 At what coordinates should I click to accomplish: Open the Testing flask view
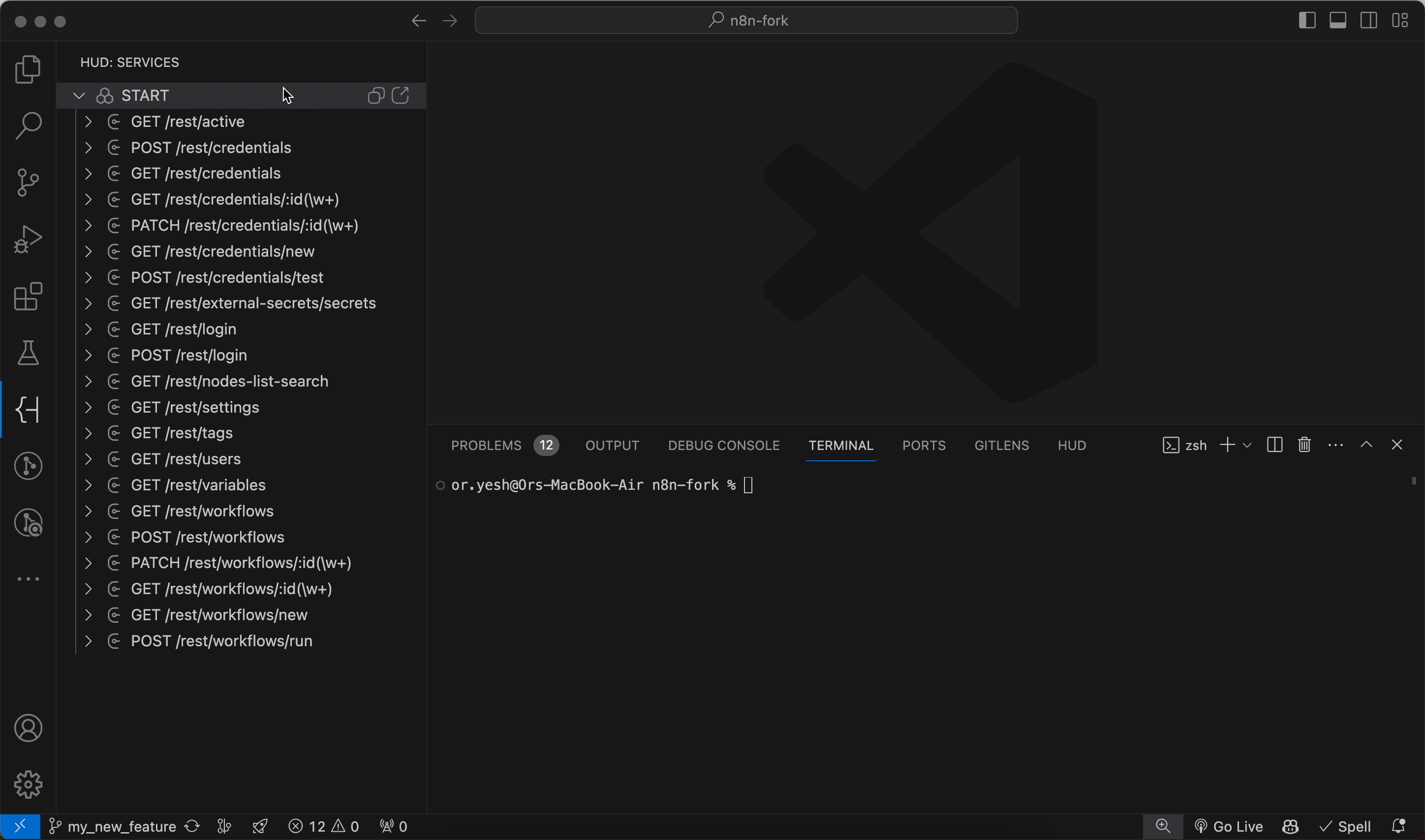[x=28, y=353]
